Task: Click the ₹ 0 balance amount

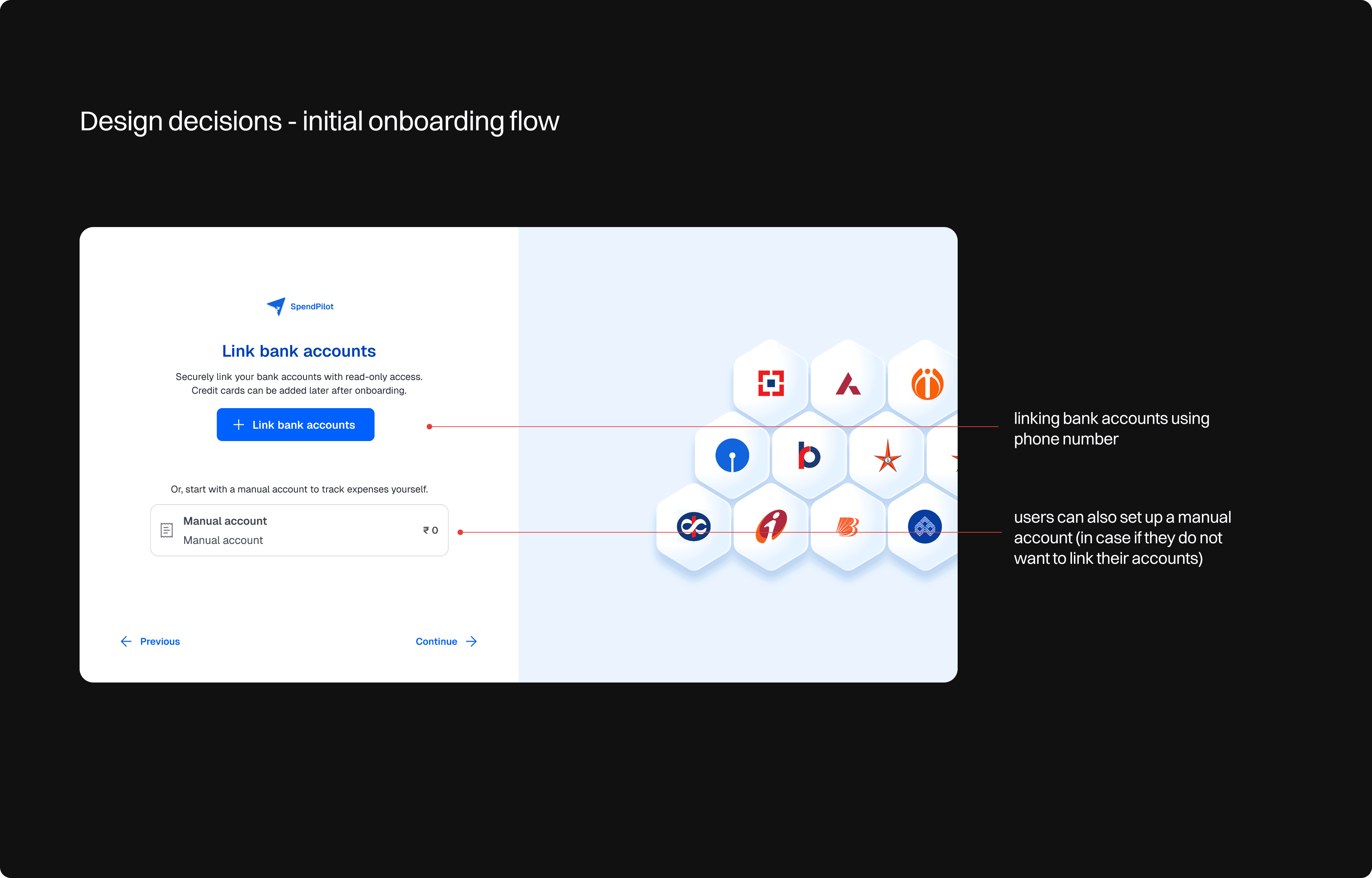Action: point(430,530)
